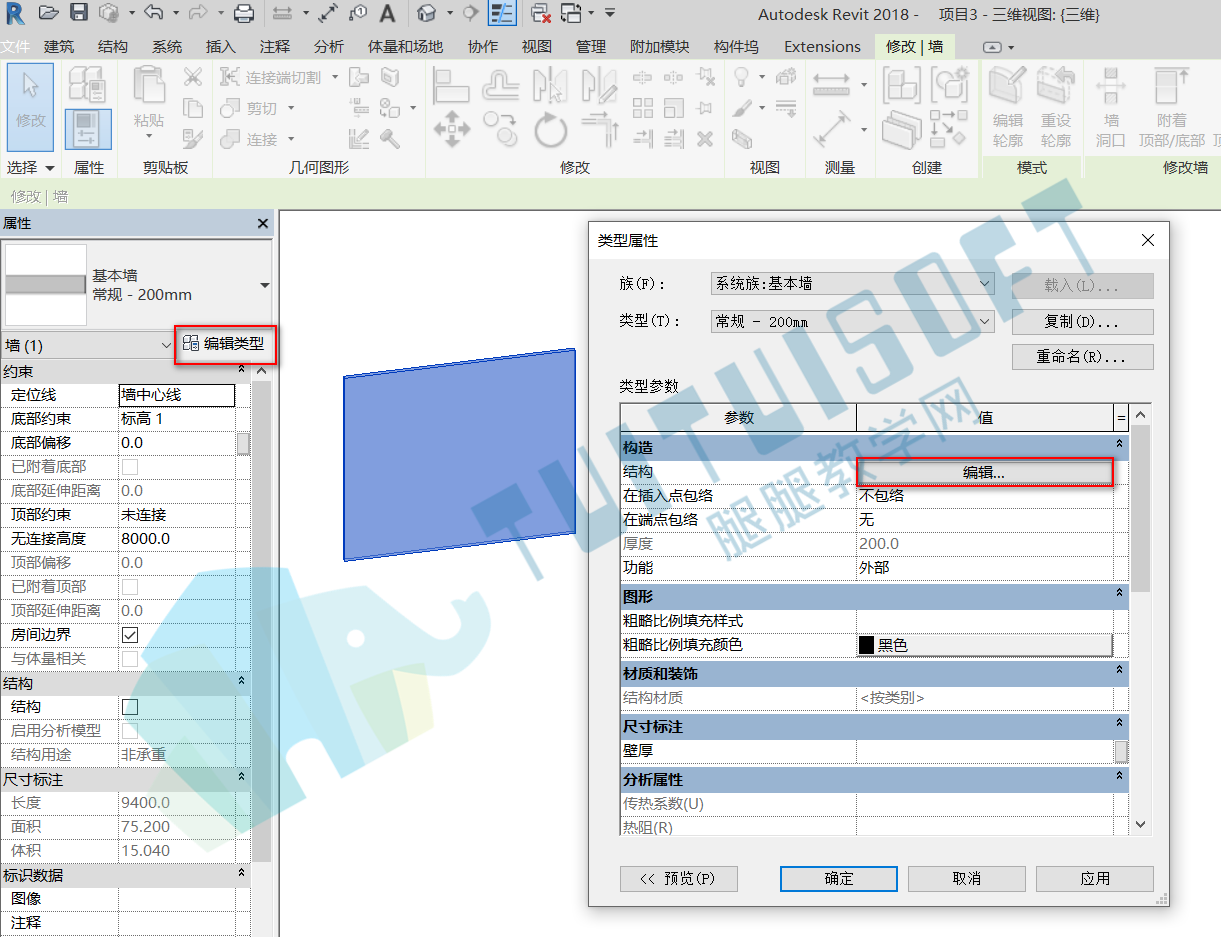1221x937 pixels.
Task: Click the 编辑轮廓 edit profile tool
Action: [x=1008, y=108]
